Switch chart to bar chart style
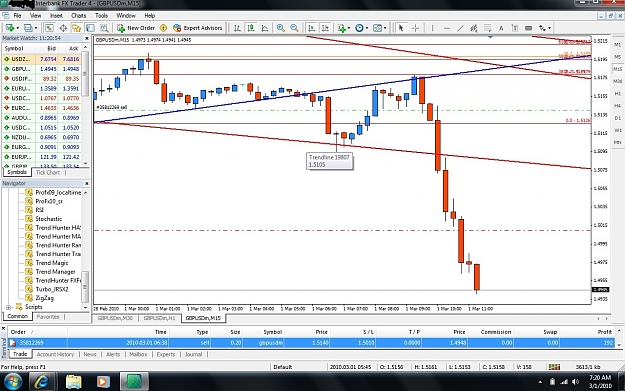This screenshot has height=391, width=625. coord(237,28)
